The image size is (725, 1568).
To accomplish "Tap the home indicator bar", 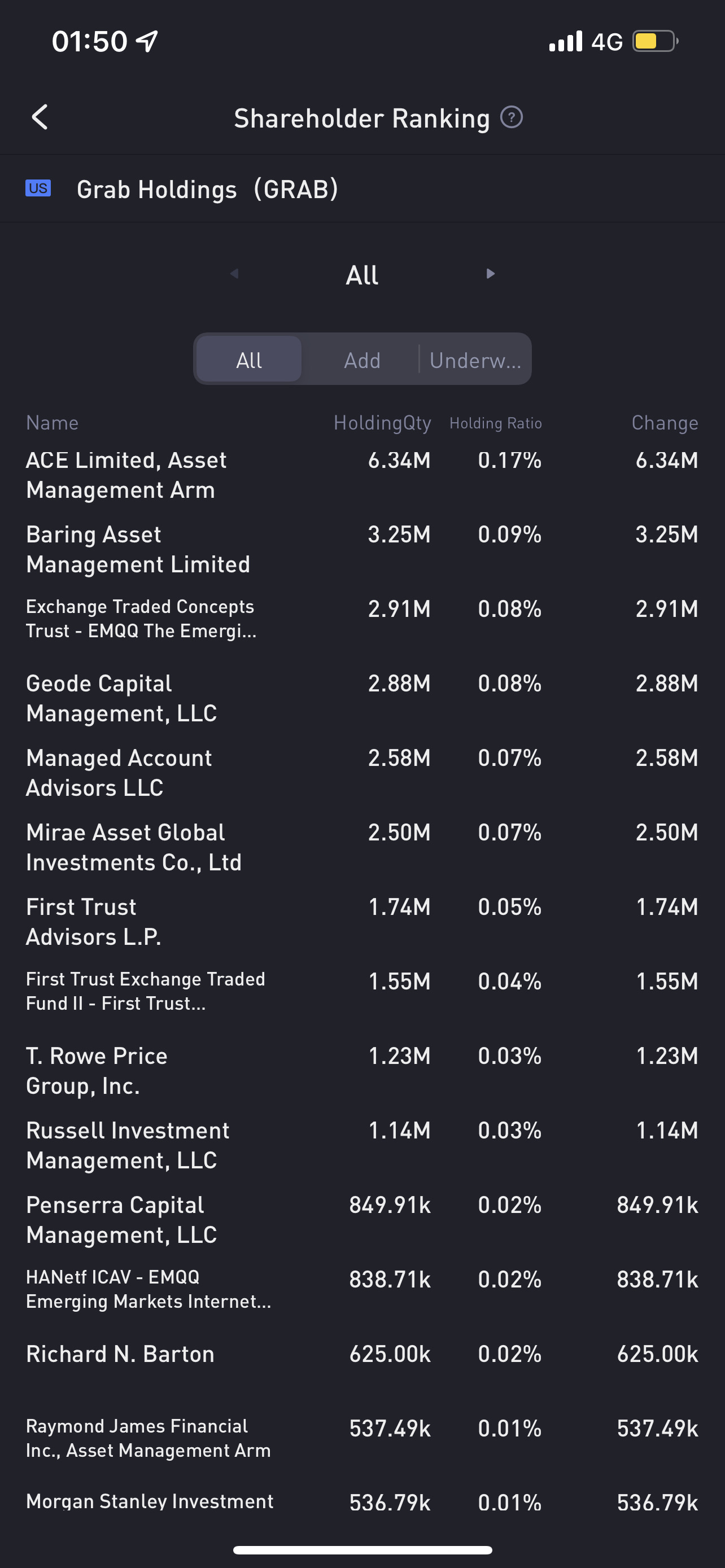I will [362, 1550].
